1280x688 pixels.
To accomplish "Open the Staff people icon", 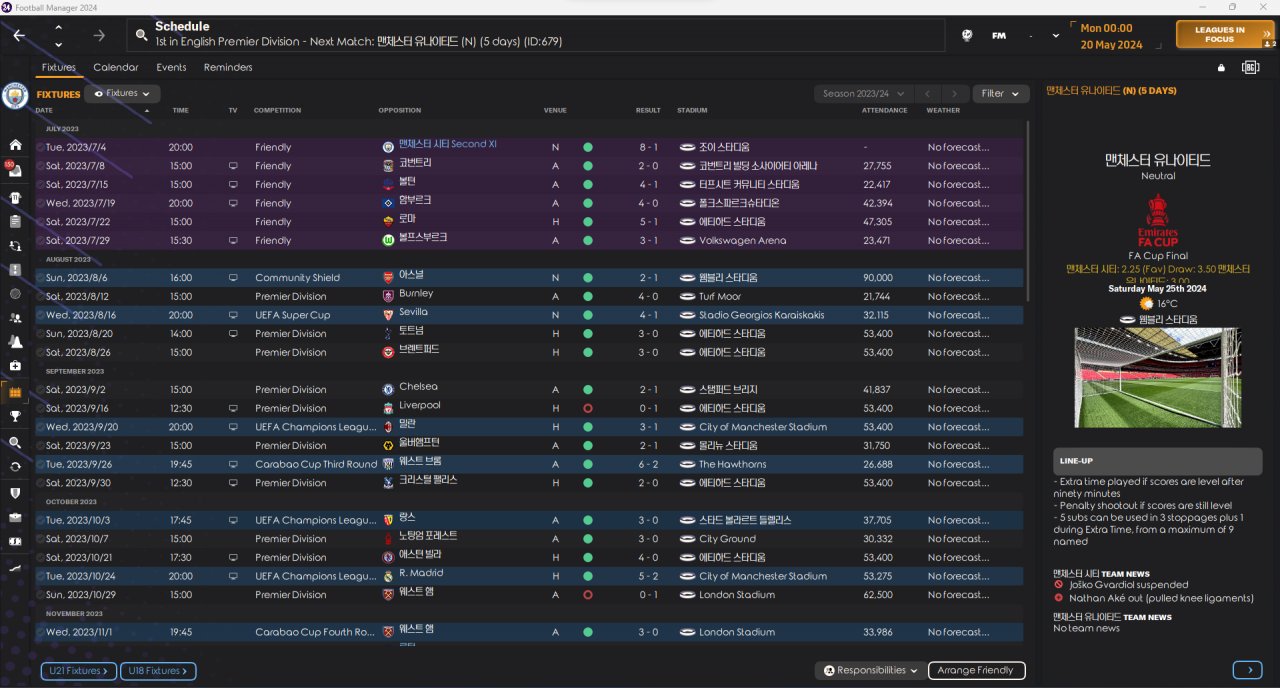I will [x=15, y=318].
